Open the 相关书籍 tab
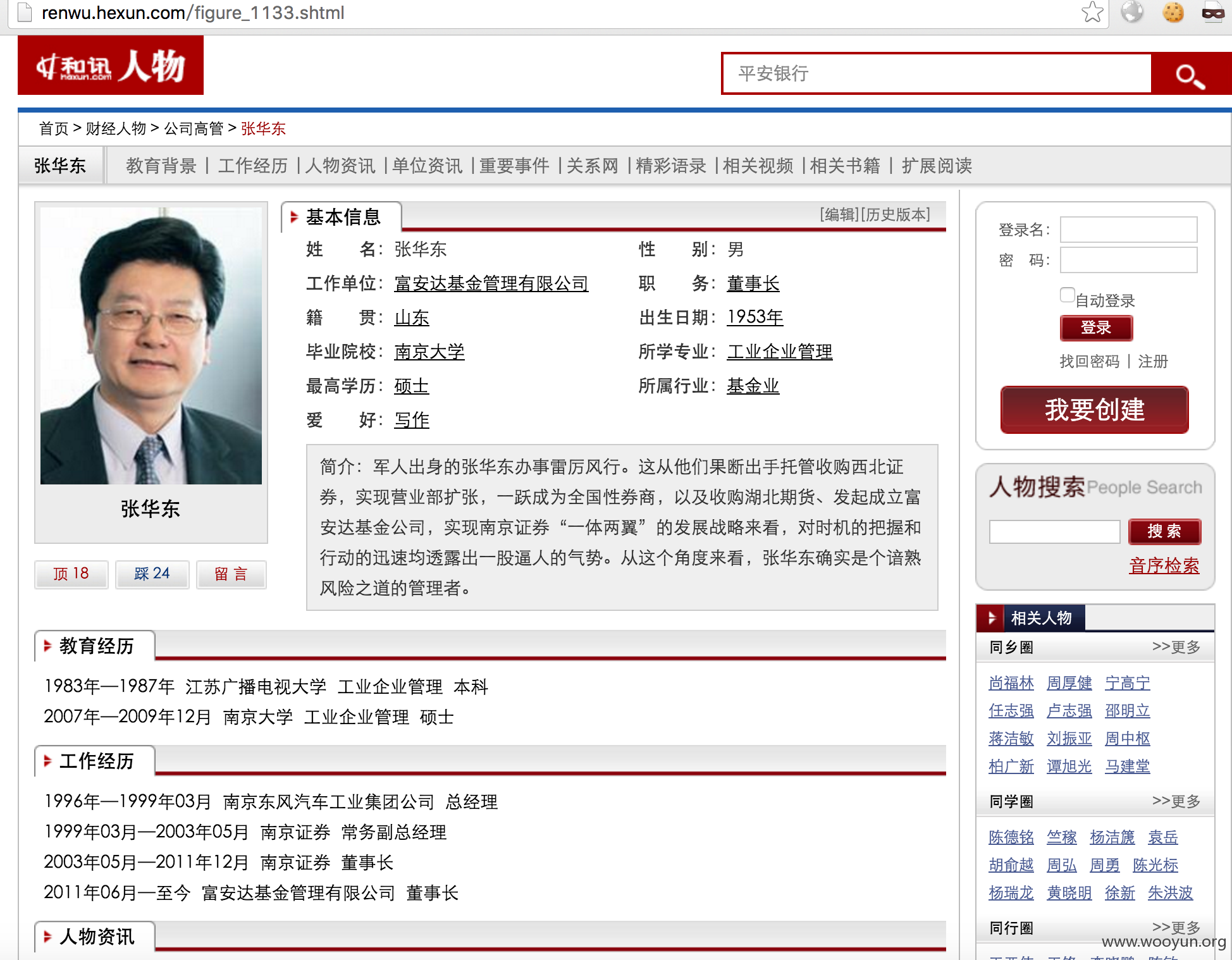Screen dimensions: 1232x960 (845, 166)
